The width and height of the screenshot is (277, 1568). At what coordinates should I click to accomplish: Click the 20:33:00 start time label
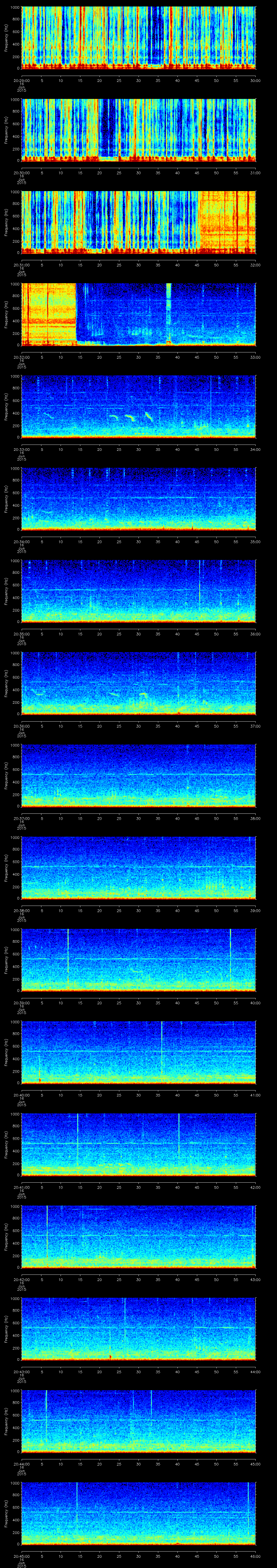[x=21, y=449]
